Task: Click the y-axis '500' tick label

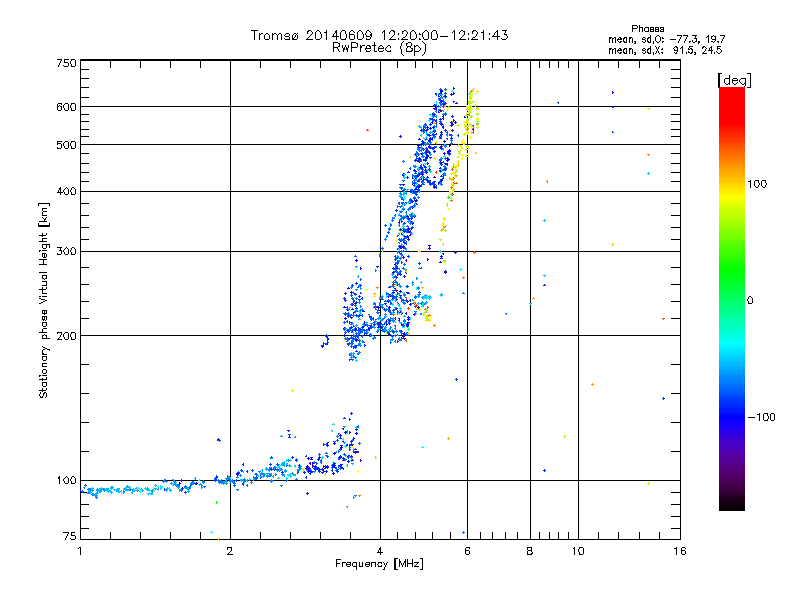Action: (66, 145)
